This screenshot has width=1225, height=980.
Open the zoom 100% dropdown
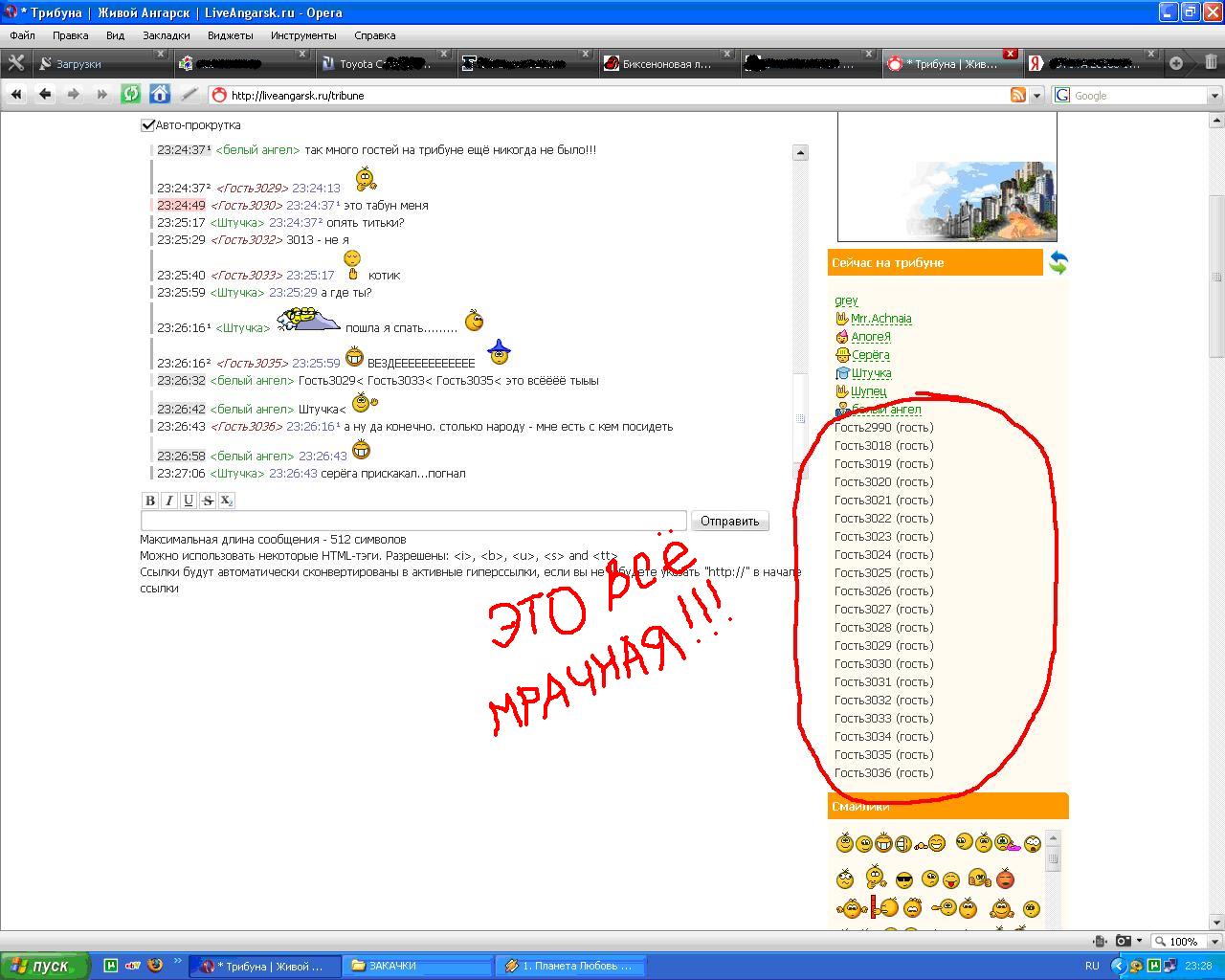pyautogui.click(x=1187, y=941)
